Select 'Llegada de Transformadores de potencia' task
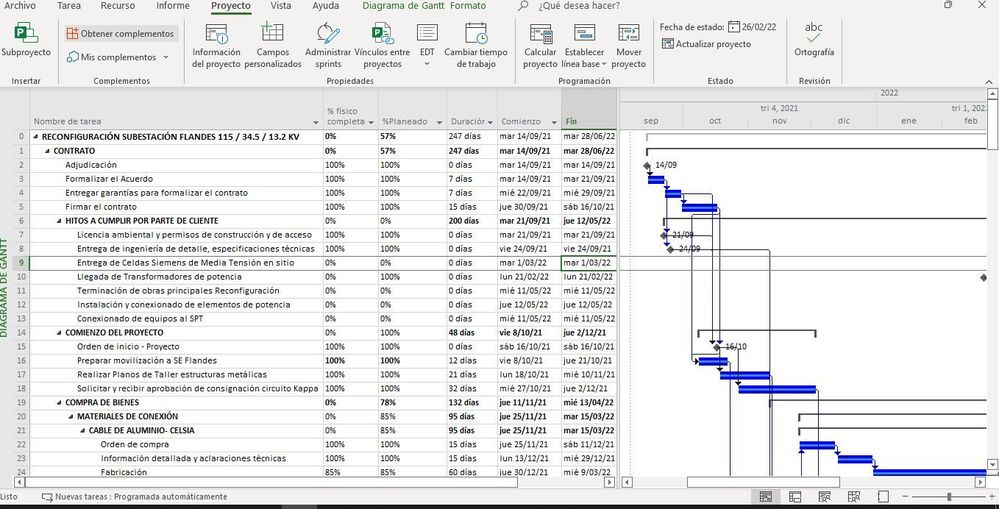 click(159, 277)
